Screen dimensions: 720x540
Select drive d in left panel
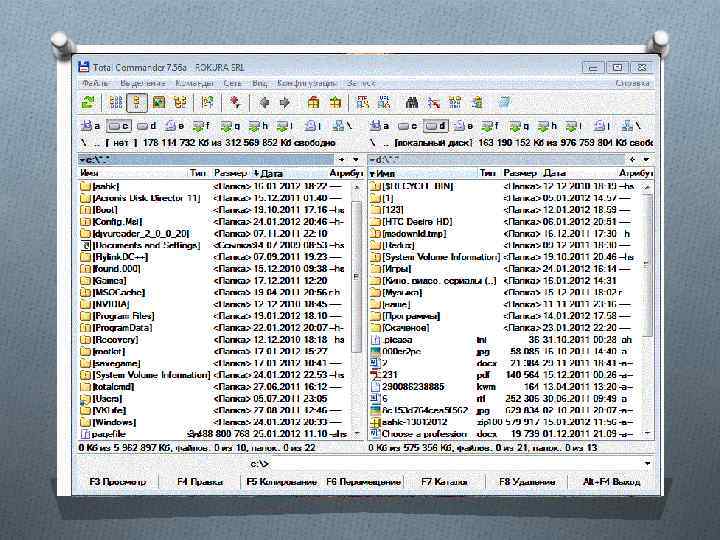tap(147, 125)
